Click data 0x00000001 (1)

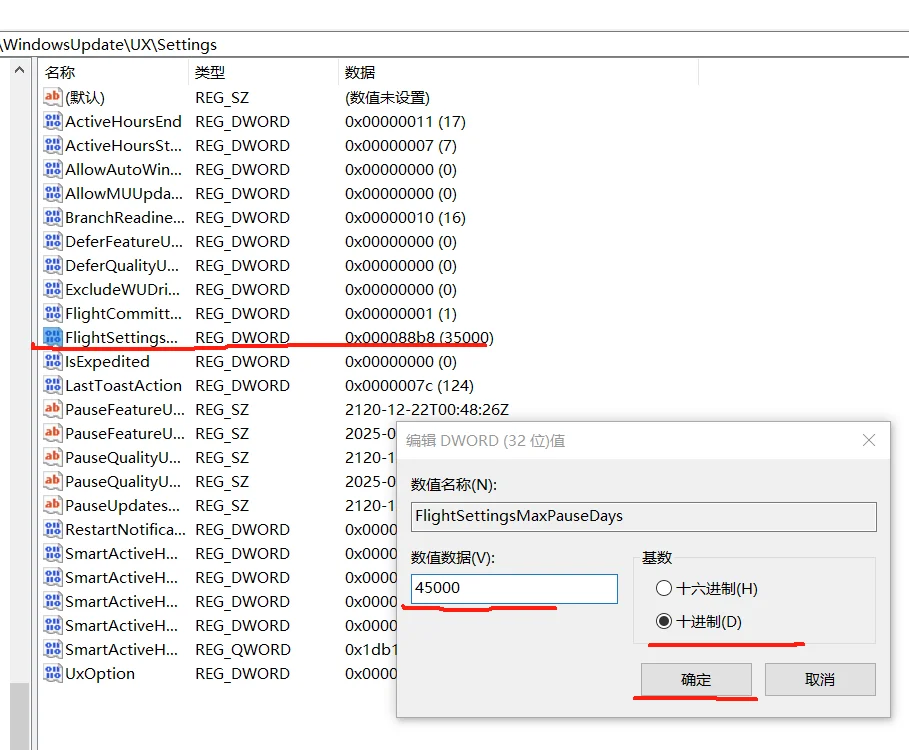[x=401, y=314]
